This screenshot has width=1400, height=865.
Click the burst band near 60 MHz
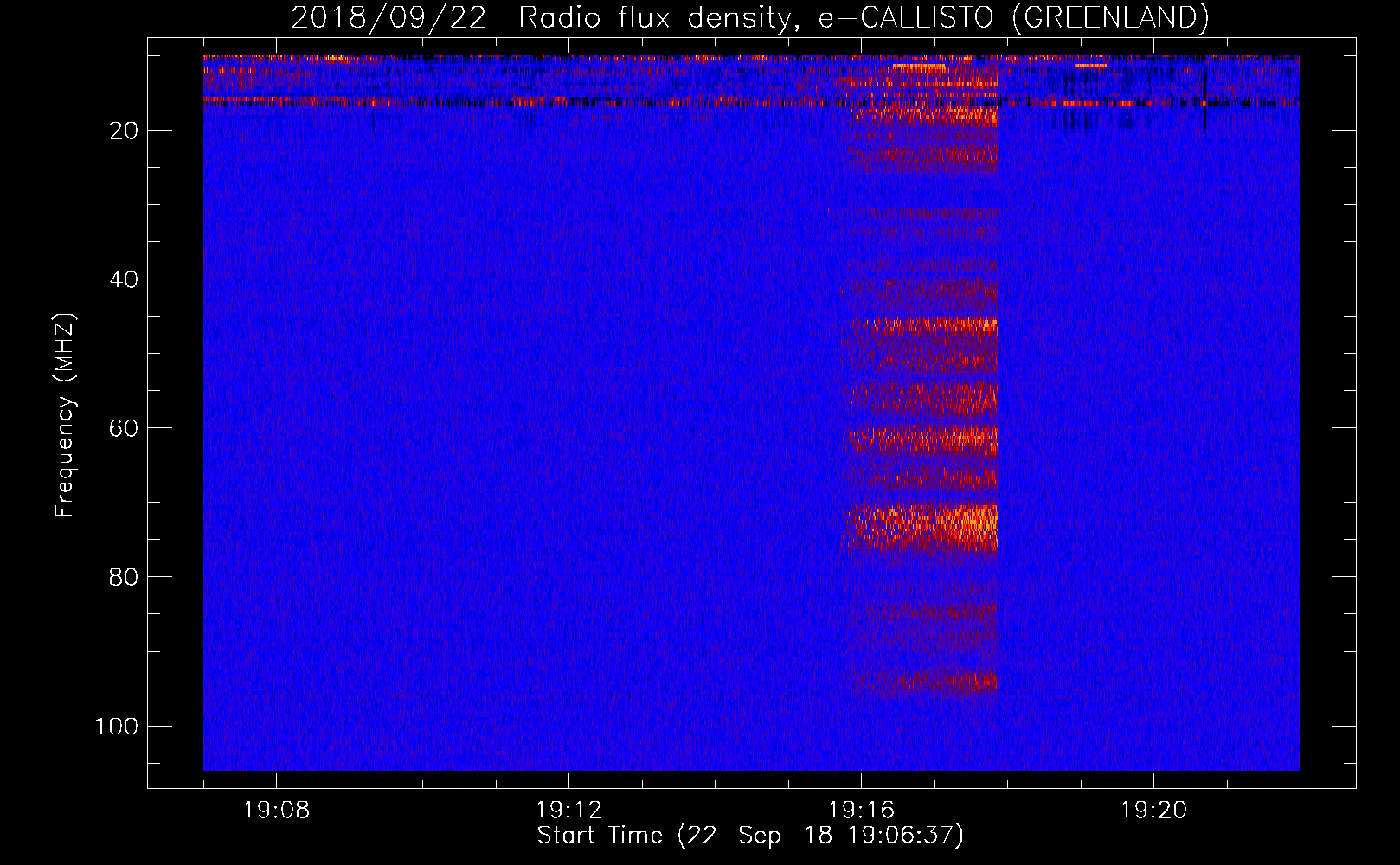922,440
